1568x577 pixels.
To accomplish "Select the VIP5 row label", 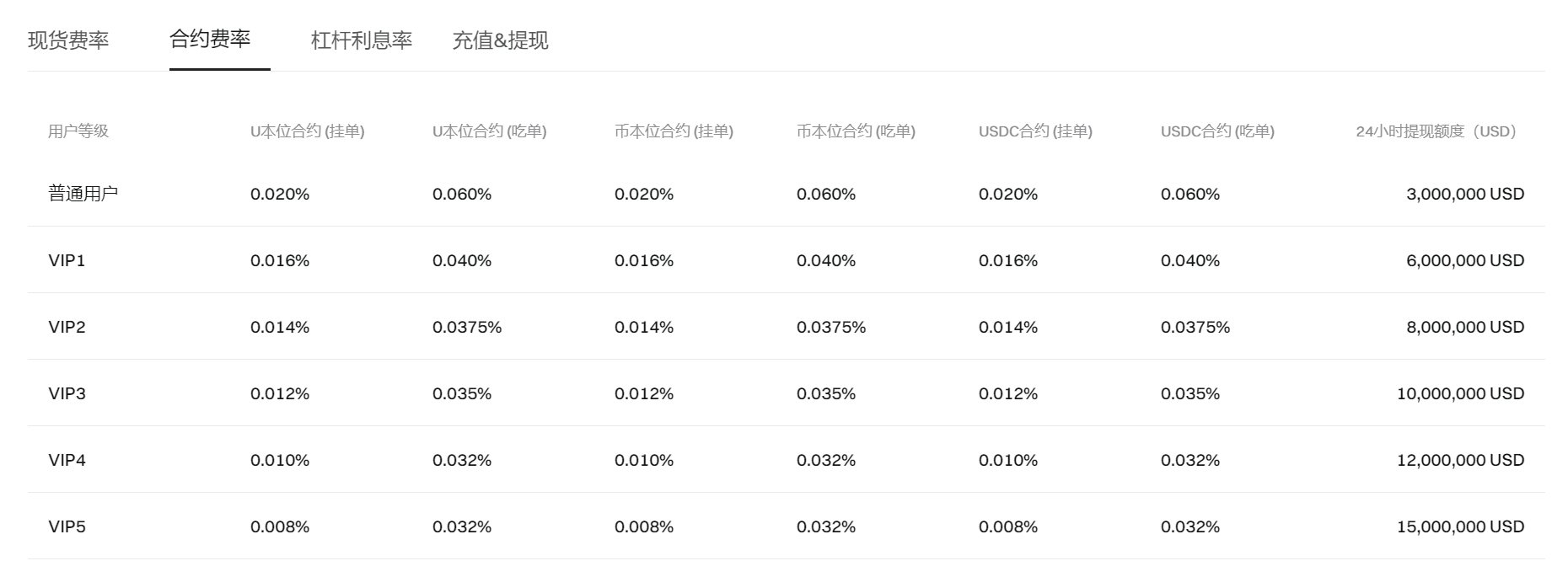I will click(67, 526).
